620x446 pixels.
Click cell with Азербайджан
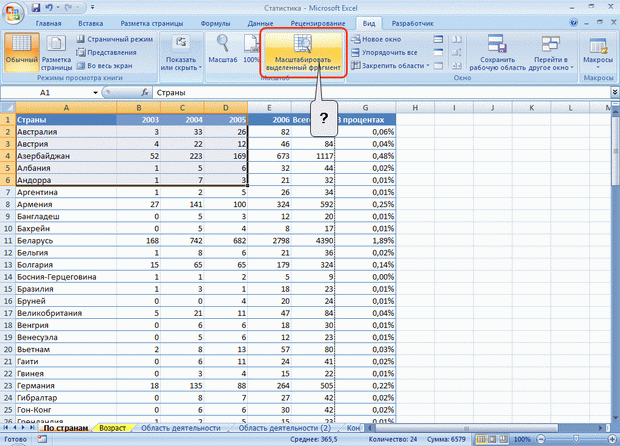coord(66,156)
